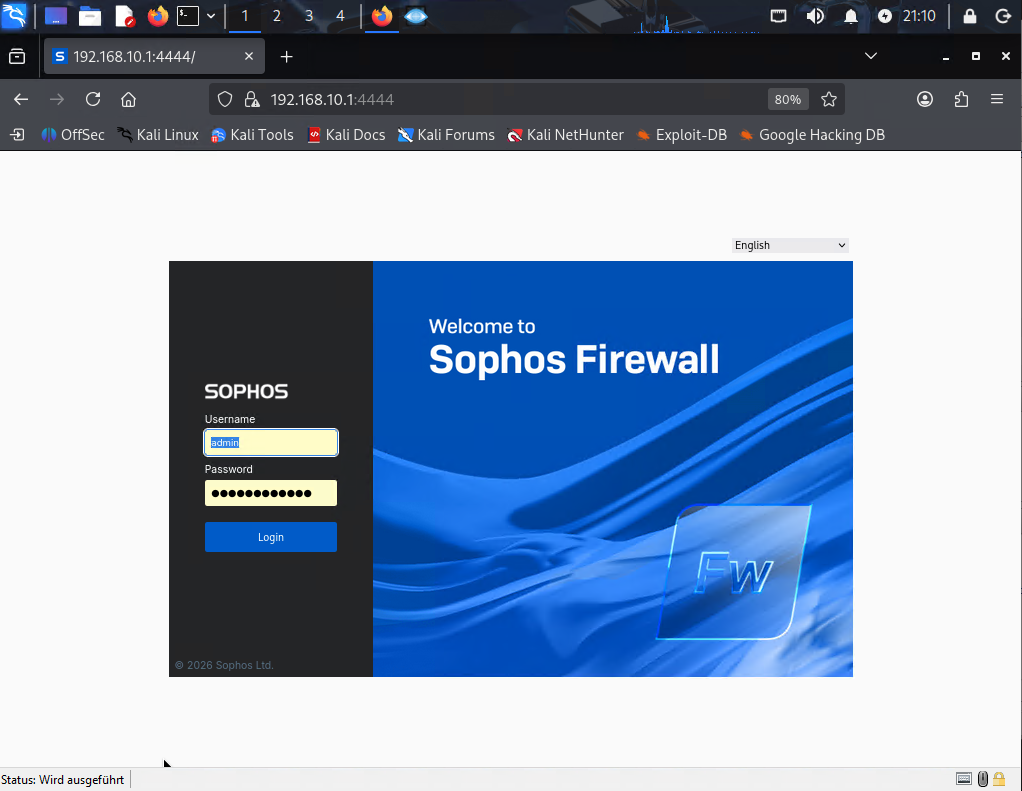Expand the English language dropdown
This screenshot has width=1022, height=791.
790,245
